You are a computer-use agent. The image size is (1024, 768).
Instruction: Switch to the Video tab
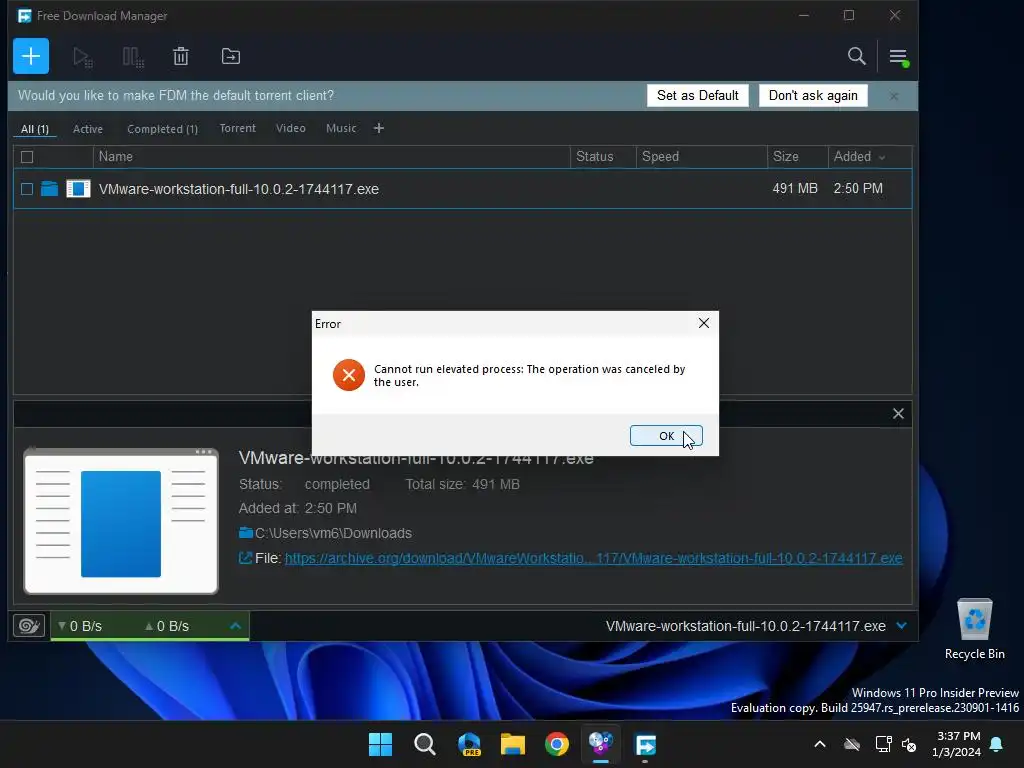[291, 128]
